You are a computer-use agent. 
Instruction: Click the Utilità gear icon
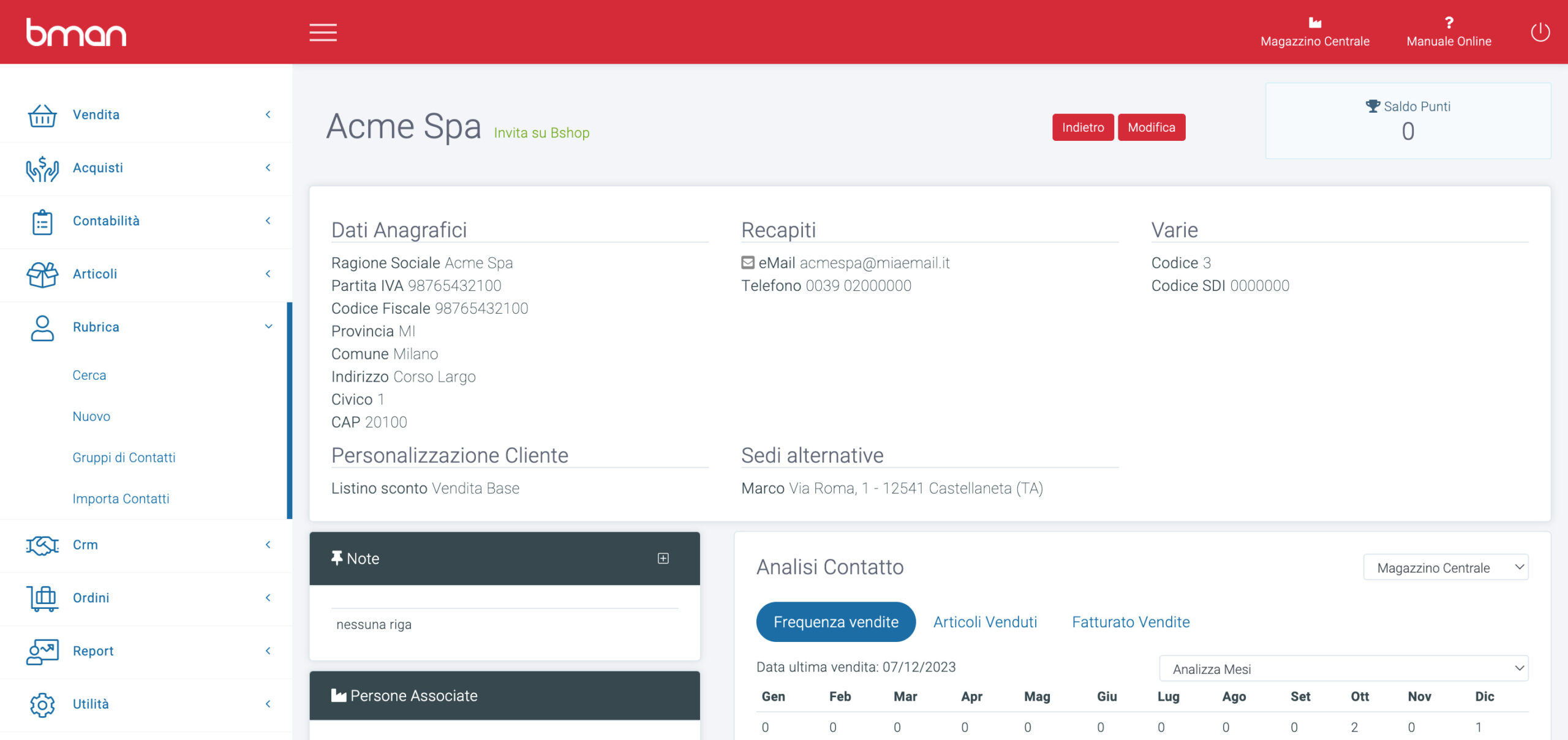tap(42, 705)
